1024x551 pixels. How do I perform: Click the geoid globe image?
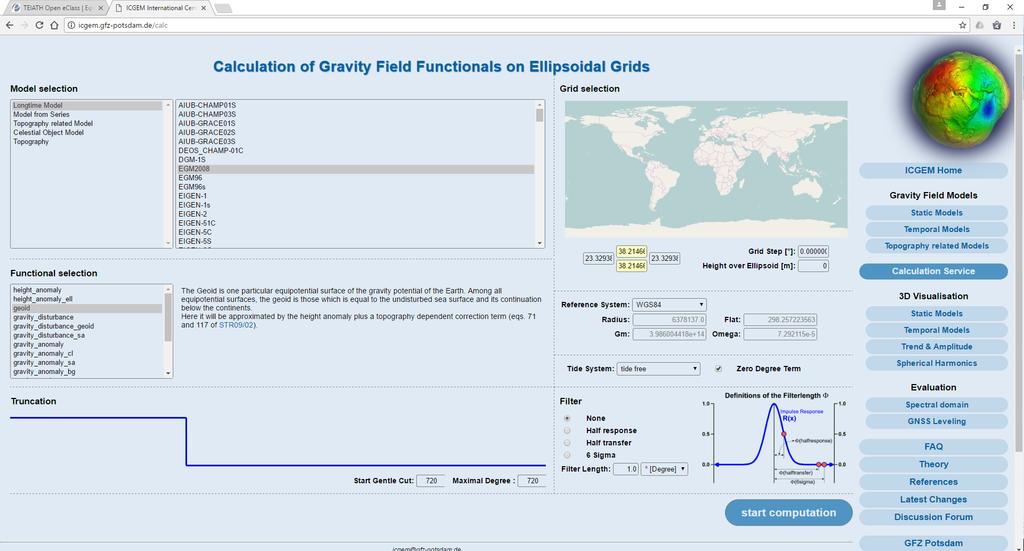pyautogui.click(x=961, y=100)
